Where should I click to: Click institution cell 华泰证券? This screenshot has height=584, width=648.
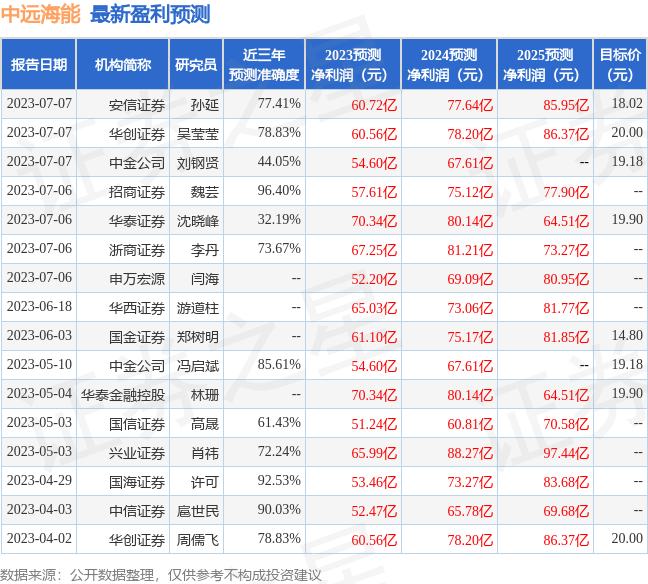pos(137,221)
